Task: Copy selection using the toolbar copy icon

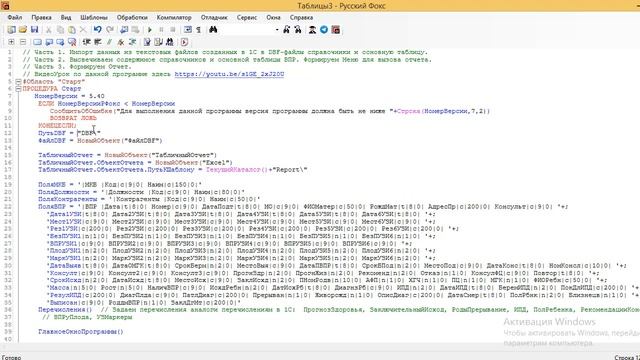Action: click(60, 29)
